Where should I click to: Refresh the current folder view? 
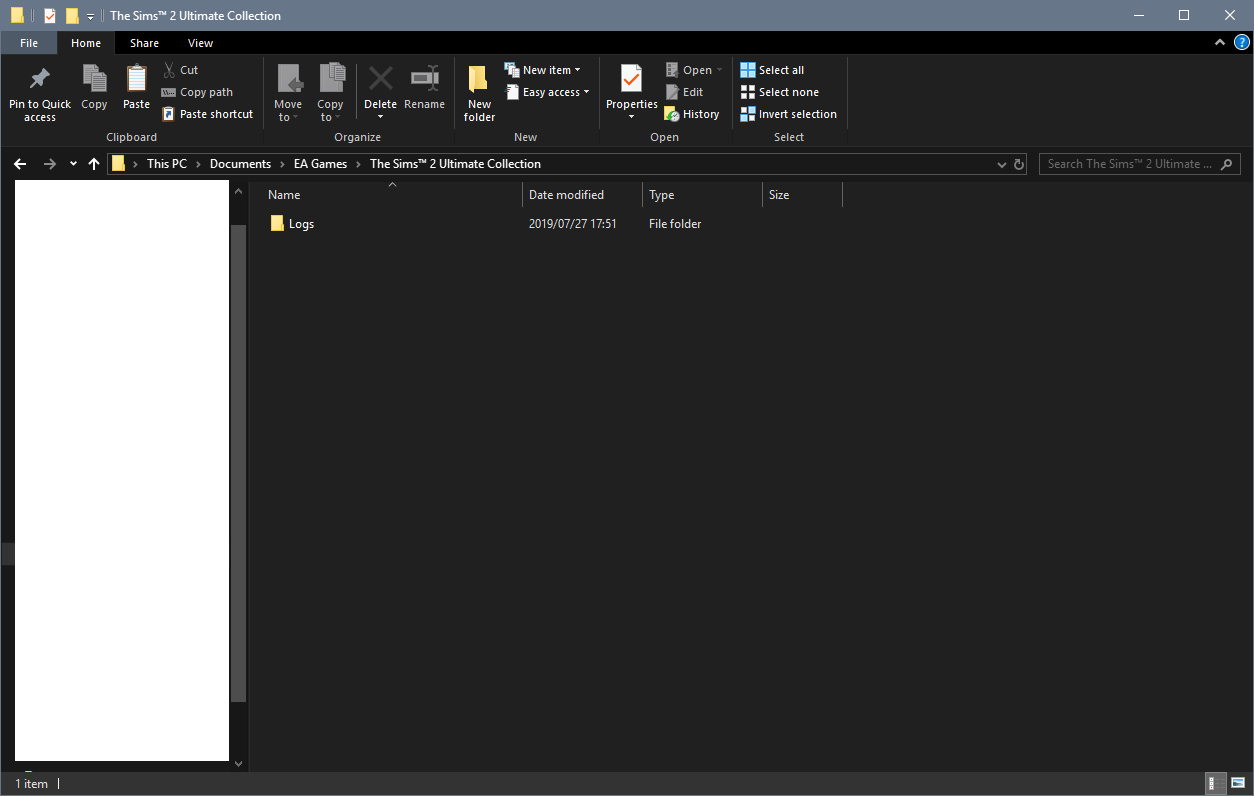coord(1019,164)
